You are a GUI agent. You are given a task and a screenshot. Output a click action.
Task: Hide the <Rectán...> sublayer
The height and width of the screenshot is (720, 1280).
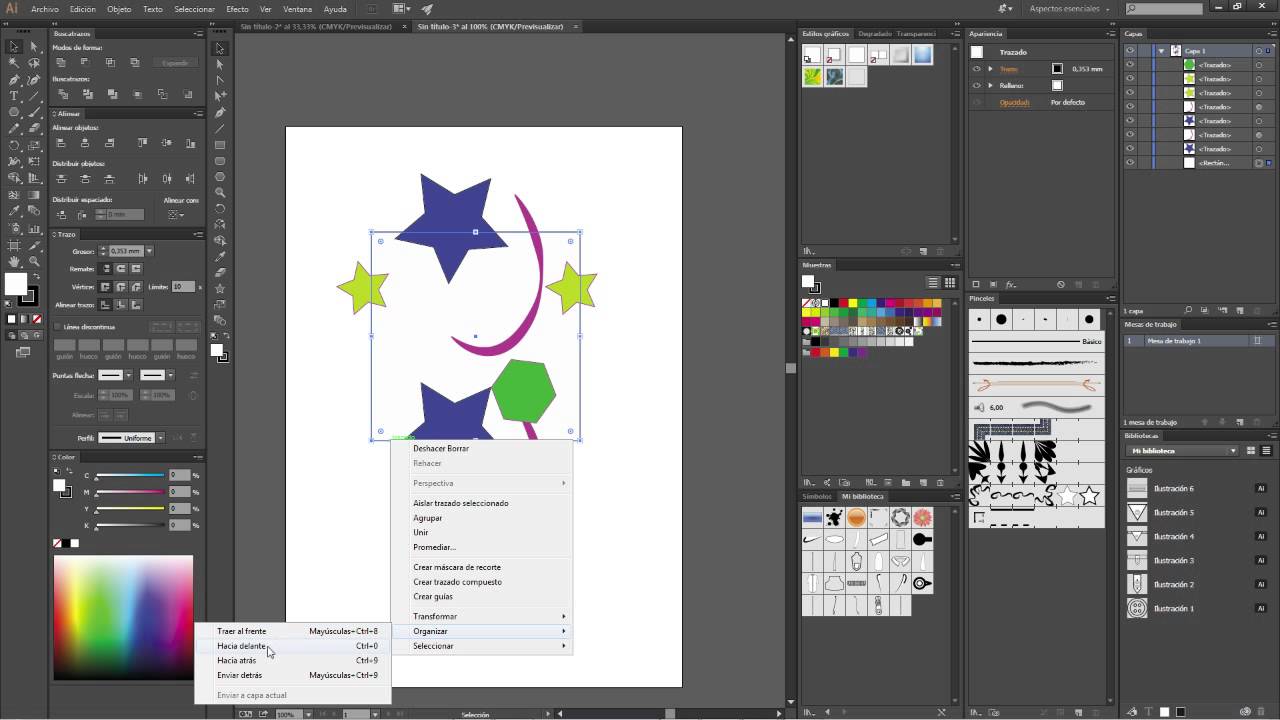1130,163
